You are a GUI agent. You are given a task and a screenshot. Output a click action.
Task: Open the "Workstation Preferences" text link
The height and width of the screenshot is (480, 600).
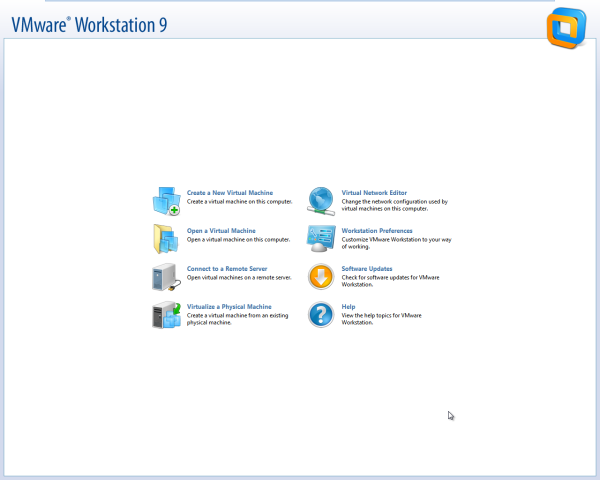377,231
